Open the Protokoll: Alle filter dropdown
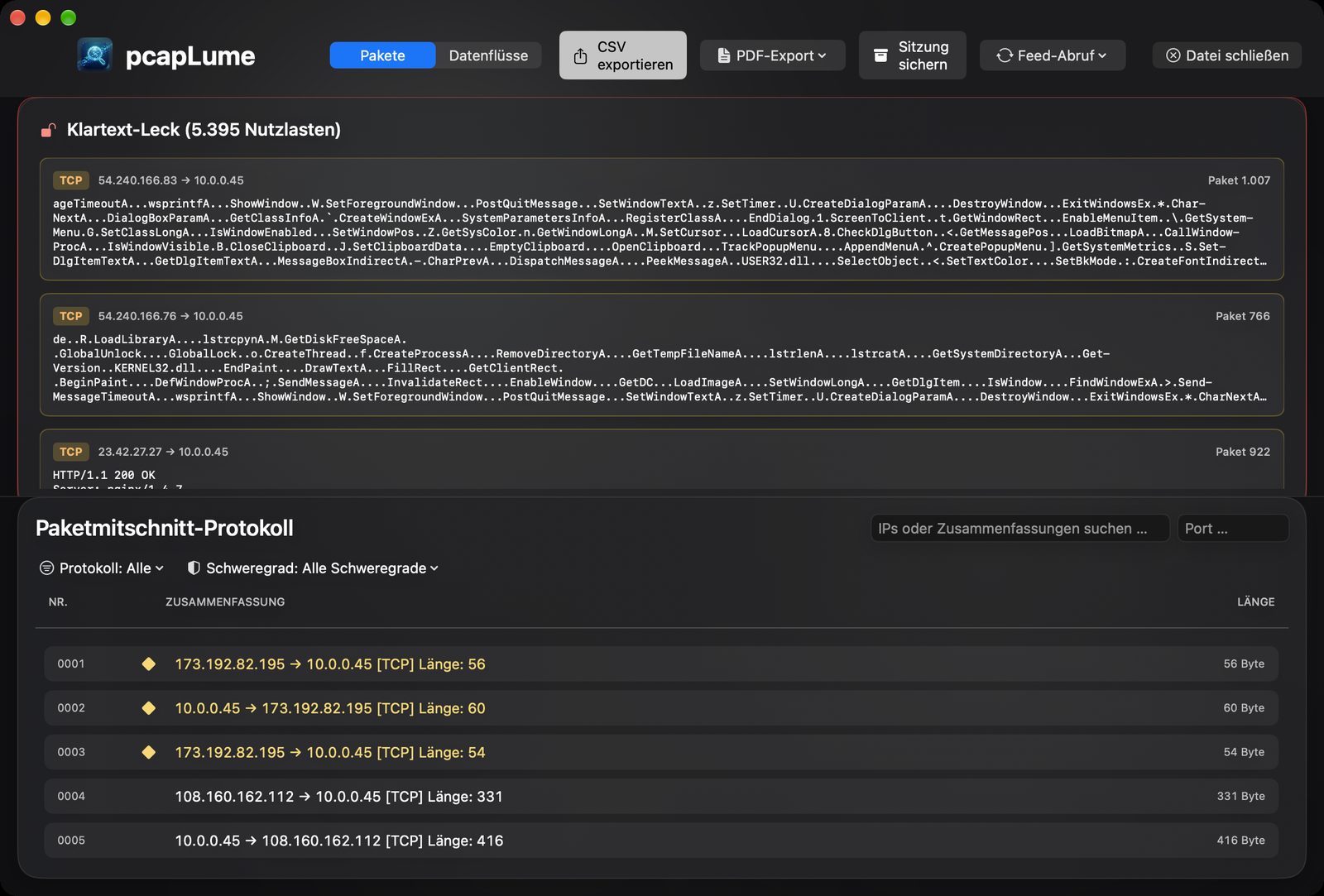The height and width of the screenshot is (896, 1324). click(x=102, y=568)
